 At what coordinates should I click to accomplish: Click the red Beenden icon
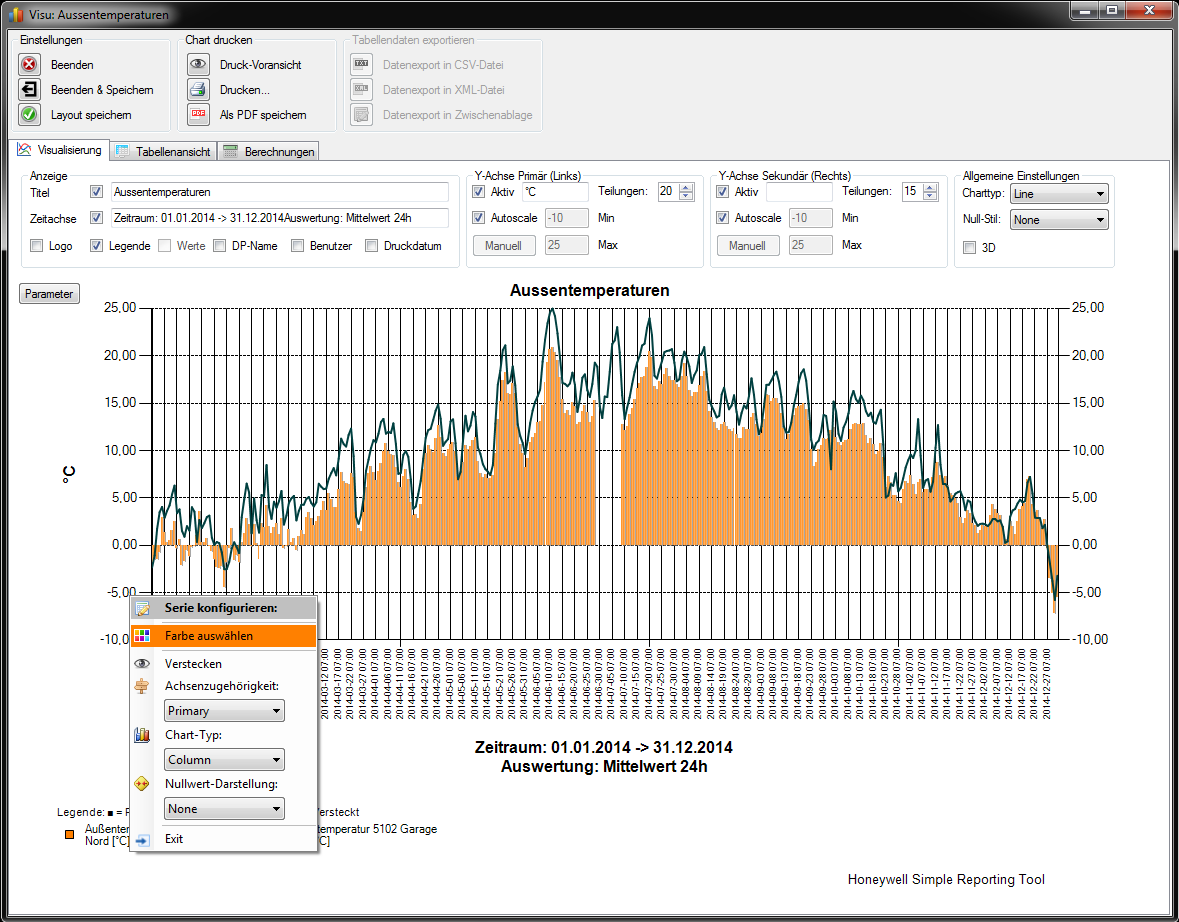pos(29,65)
